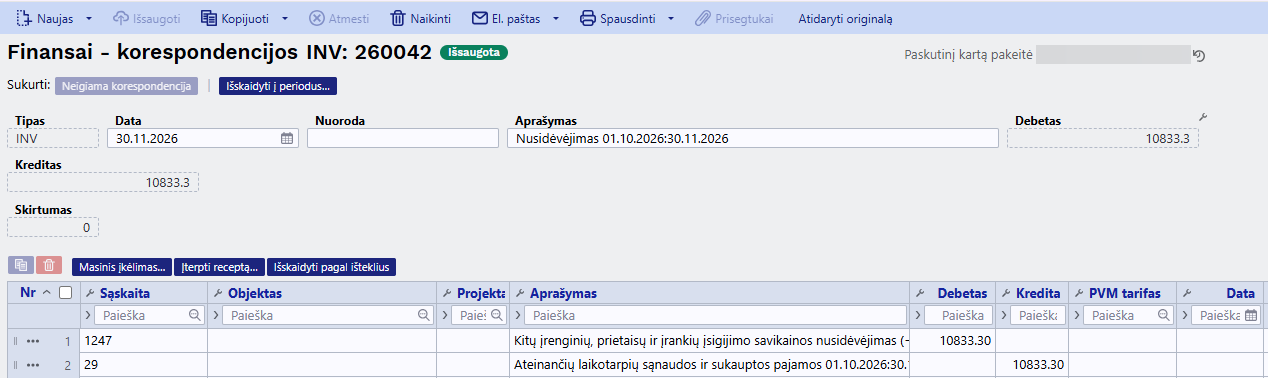Screen dimensions: 1268x378
Task: Open the three-dot menu on row 1
Action: pos(33,342)
